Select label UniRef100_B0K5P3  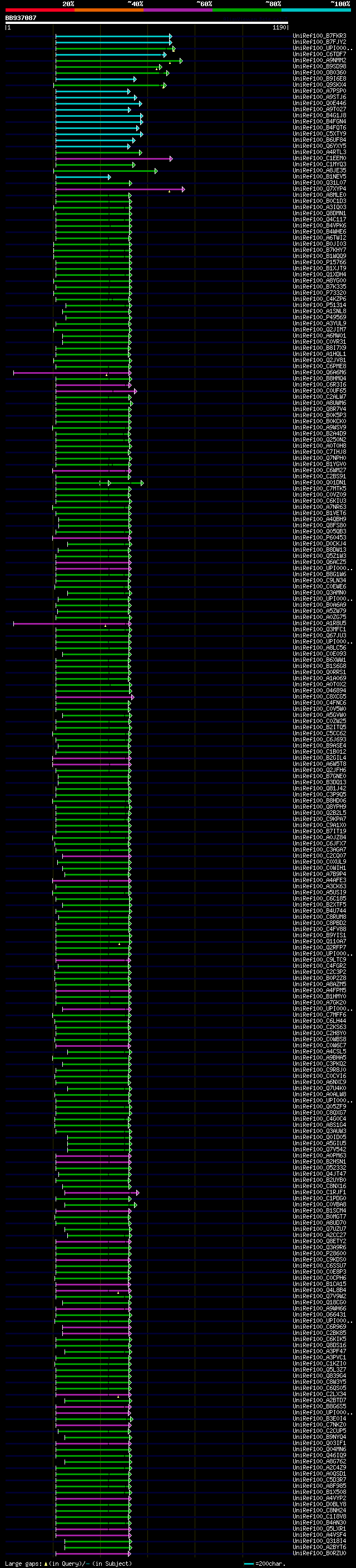(x=319, y=415)
